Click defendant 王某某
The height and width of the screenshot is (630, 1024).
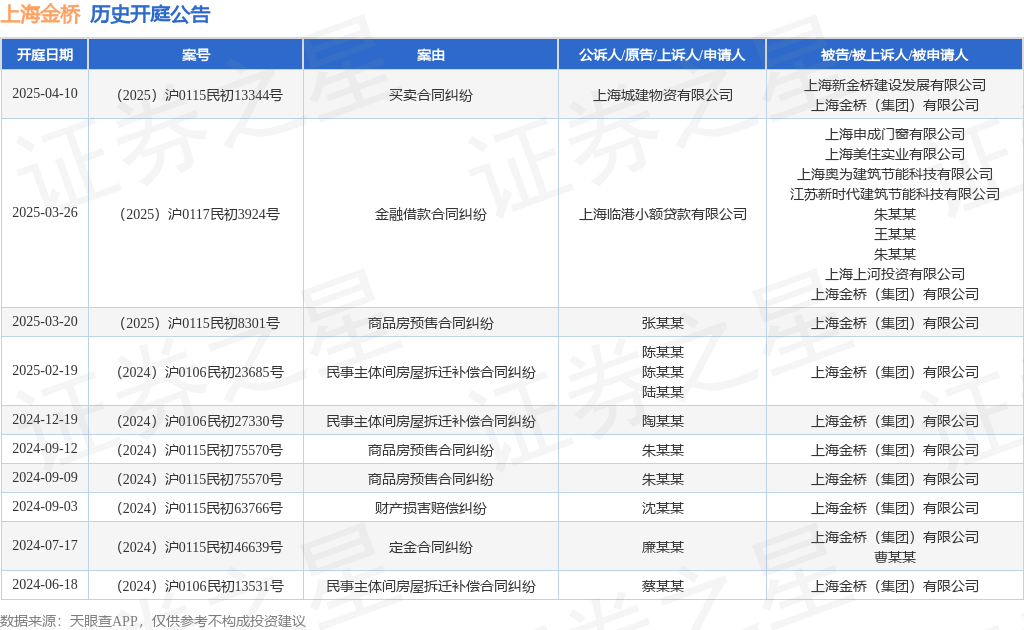895,234
